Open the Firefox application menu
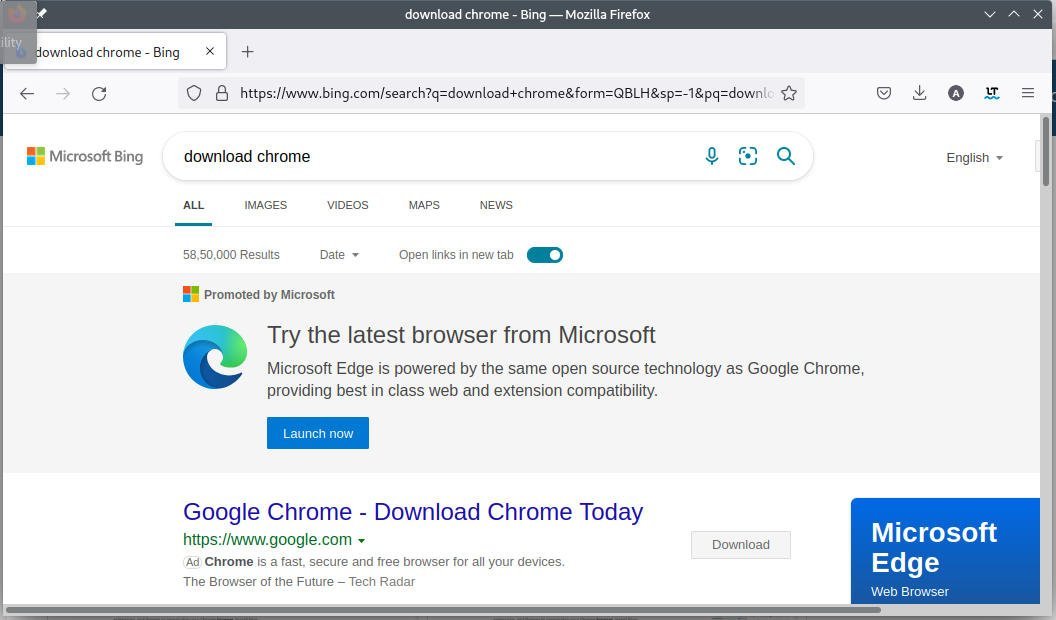1056x620 pixels. (1028, 92)
